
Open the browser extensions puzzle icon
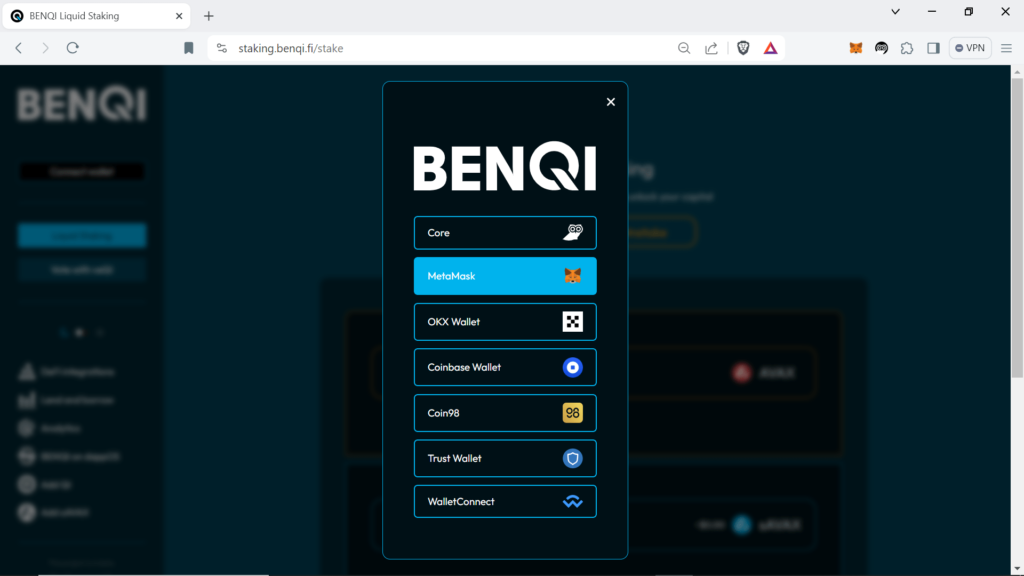(x=907, y=48)
